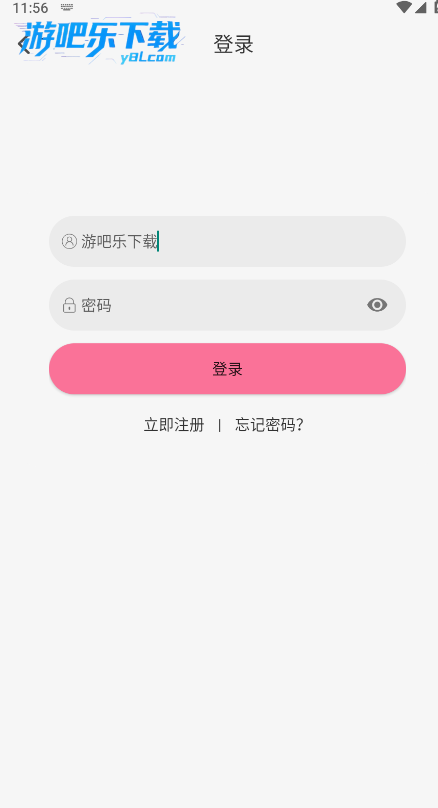
Task: Open the 忘记密码? link
Action: [269, 425]
